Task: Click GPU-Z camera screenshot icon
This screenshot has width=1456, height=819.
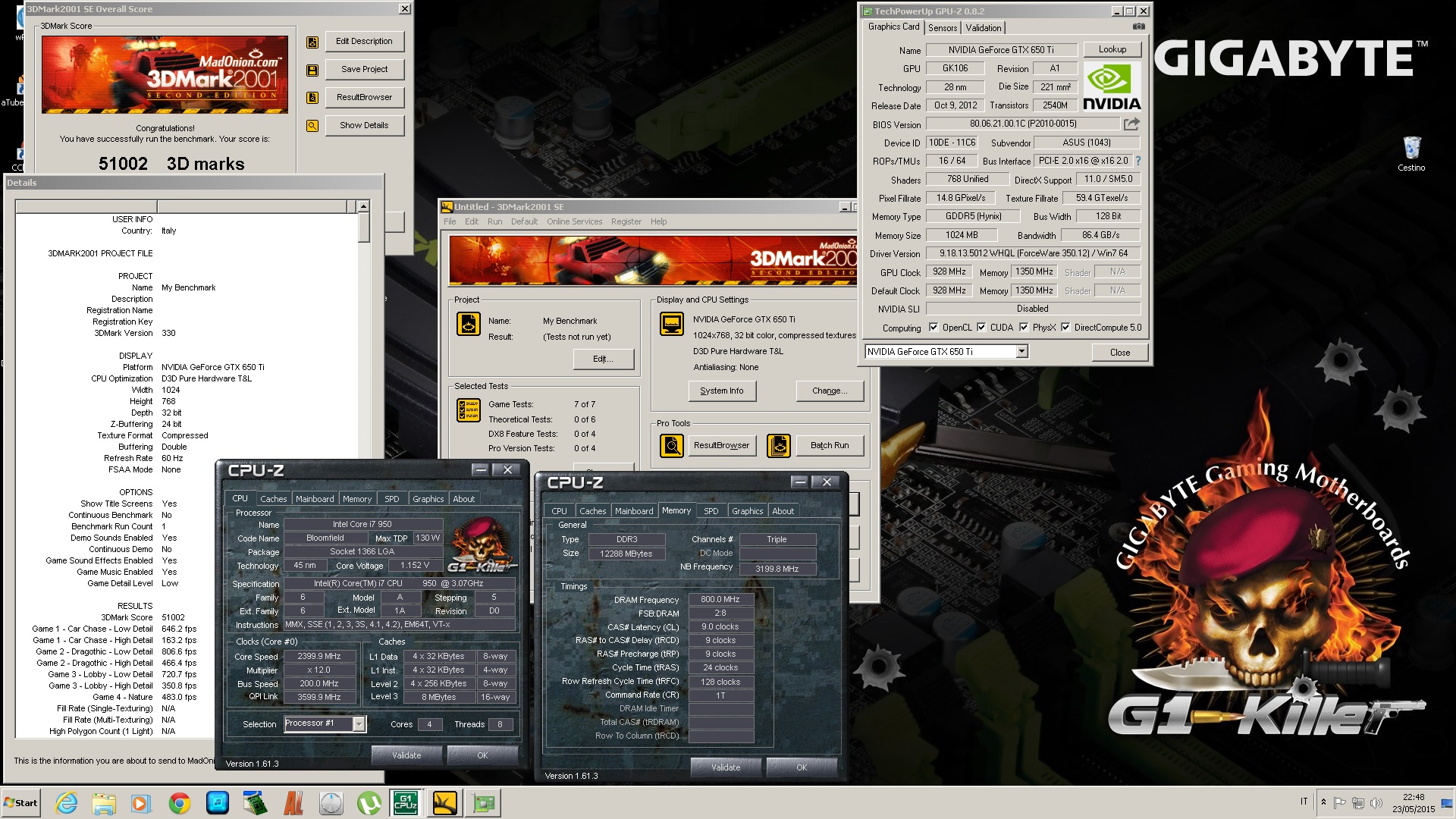Action: (x=1138, y=27)
